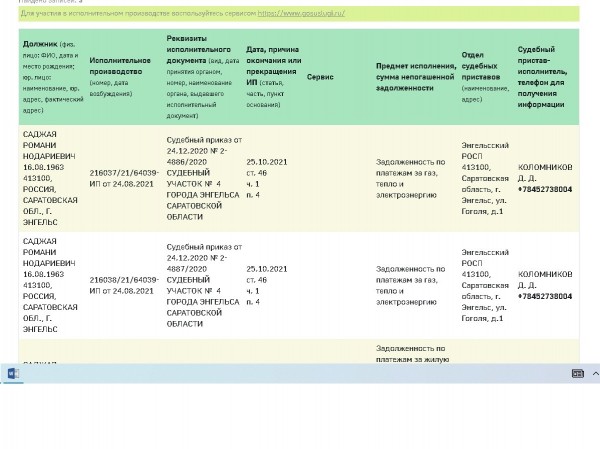The width and height of the screenshot is (600, 449).
Task: Click the Предмет исполнения column header
Action: 415,77
